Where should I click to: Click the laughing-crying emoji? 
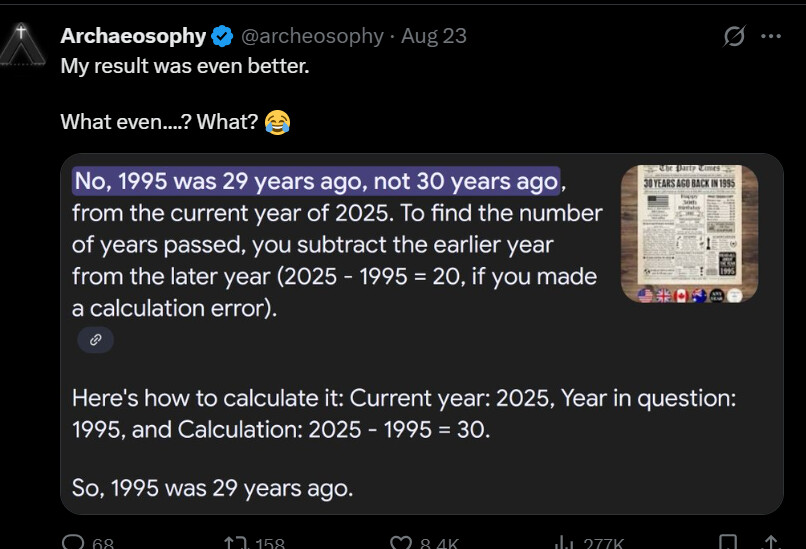point(277,123)
